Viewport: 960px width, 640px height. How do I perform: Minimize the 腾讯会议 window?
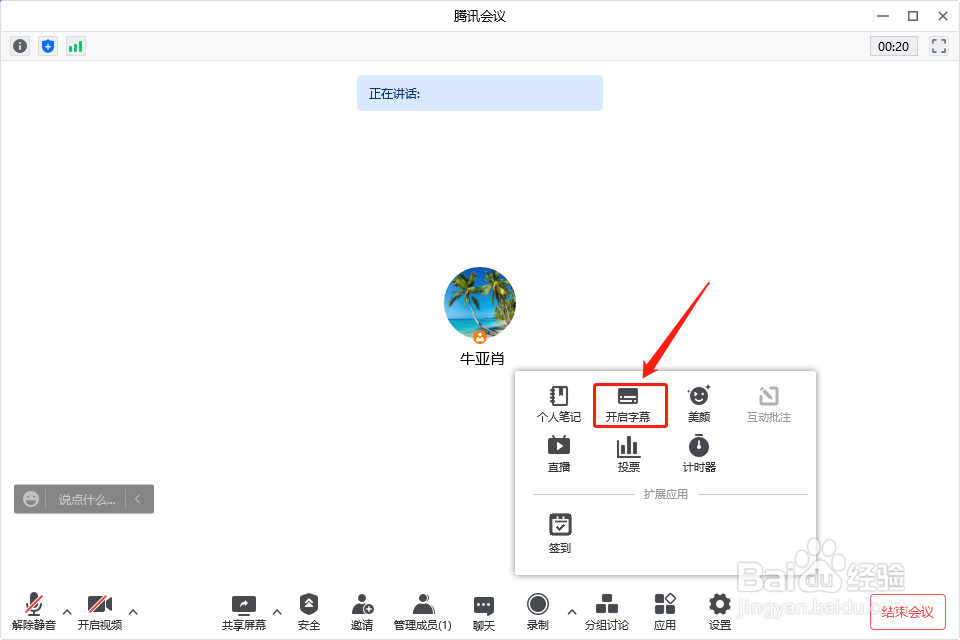[882, 16]
